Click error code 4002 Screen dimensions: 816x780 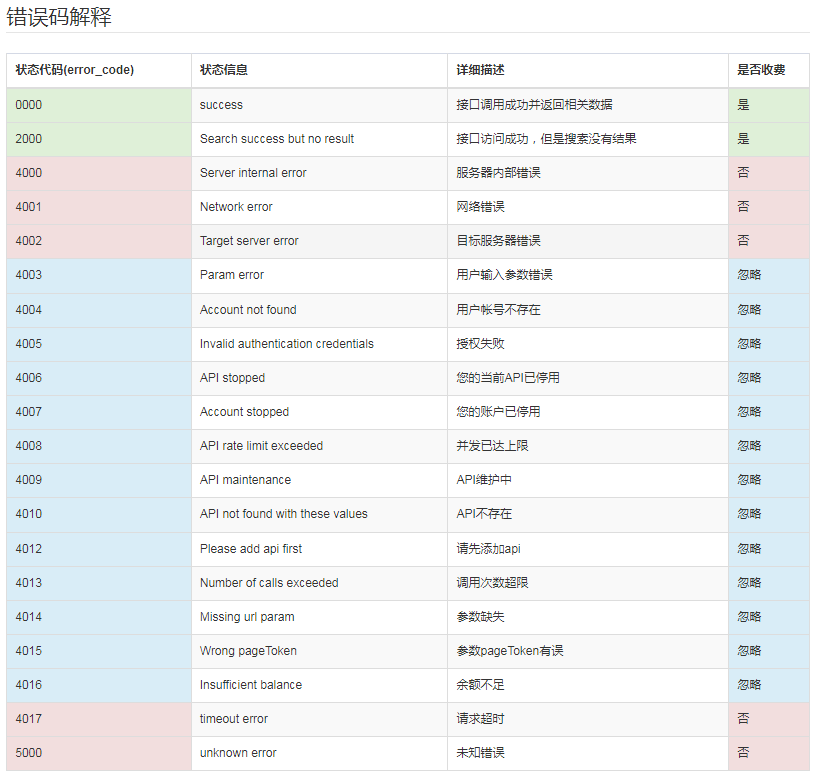(29, 241)
